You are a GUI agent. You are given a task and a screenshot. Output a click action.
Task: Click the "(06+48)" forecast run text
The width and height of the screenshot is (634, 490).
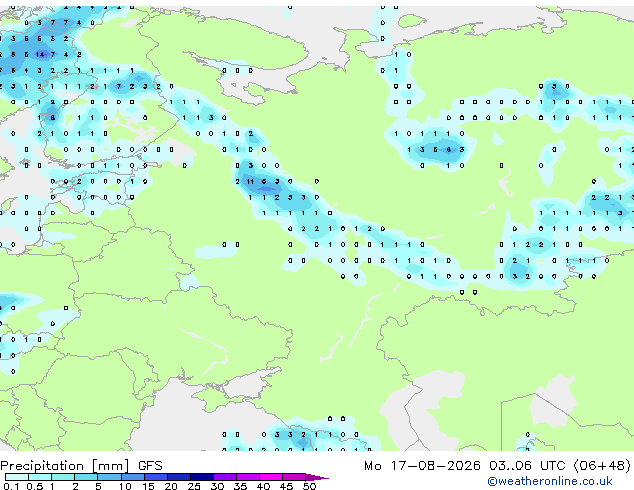[x=602, y=466]
